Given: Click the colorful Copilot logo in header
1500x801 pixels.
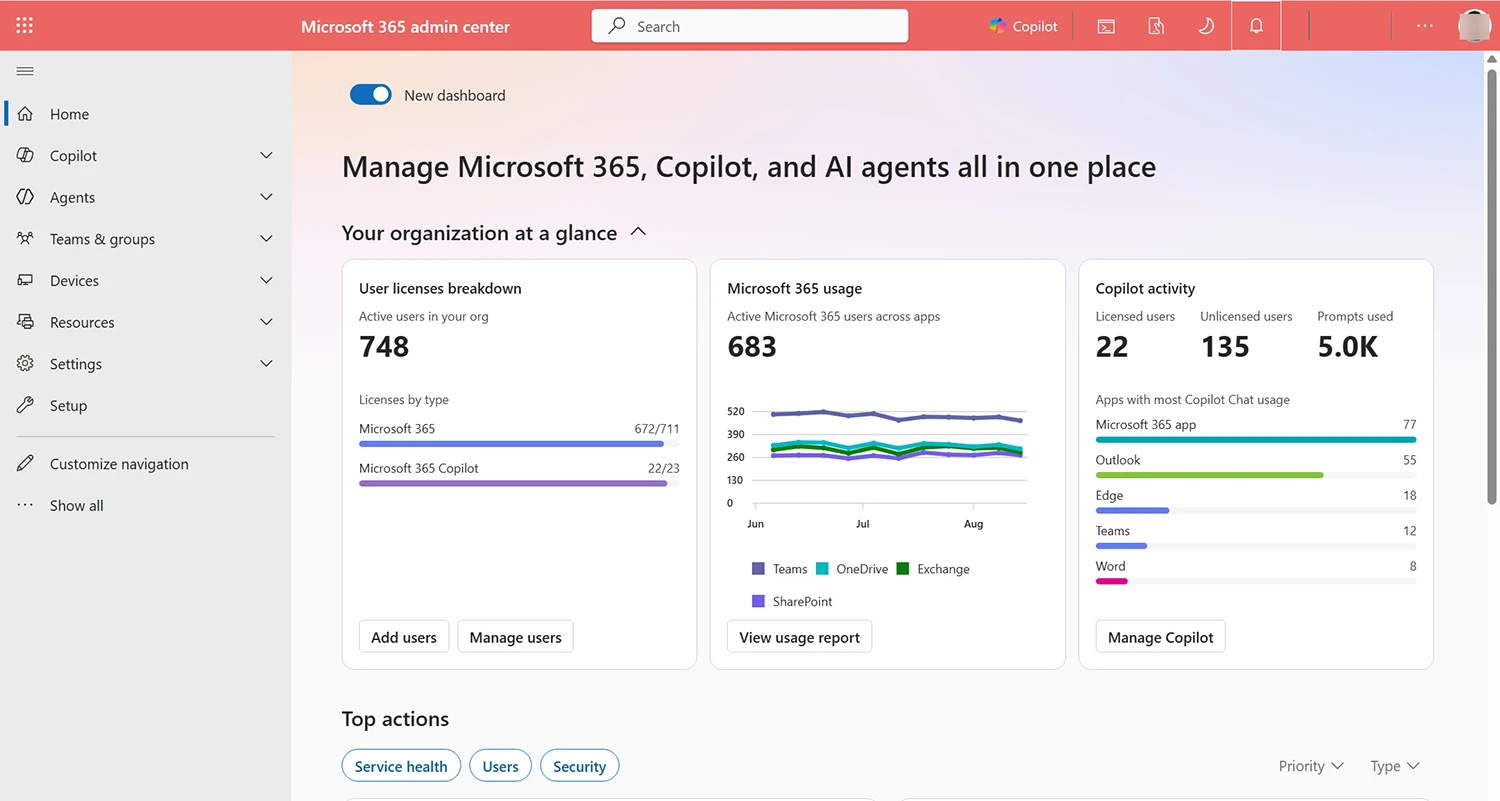Looking at the screenshot, I should click(997, 26).
